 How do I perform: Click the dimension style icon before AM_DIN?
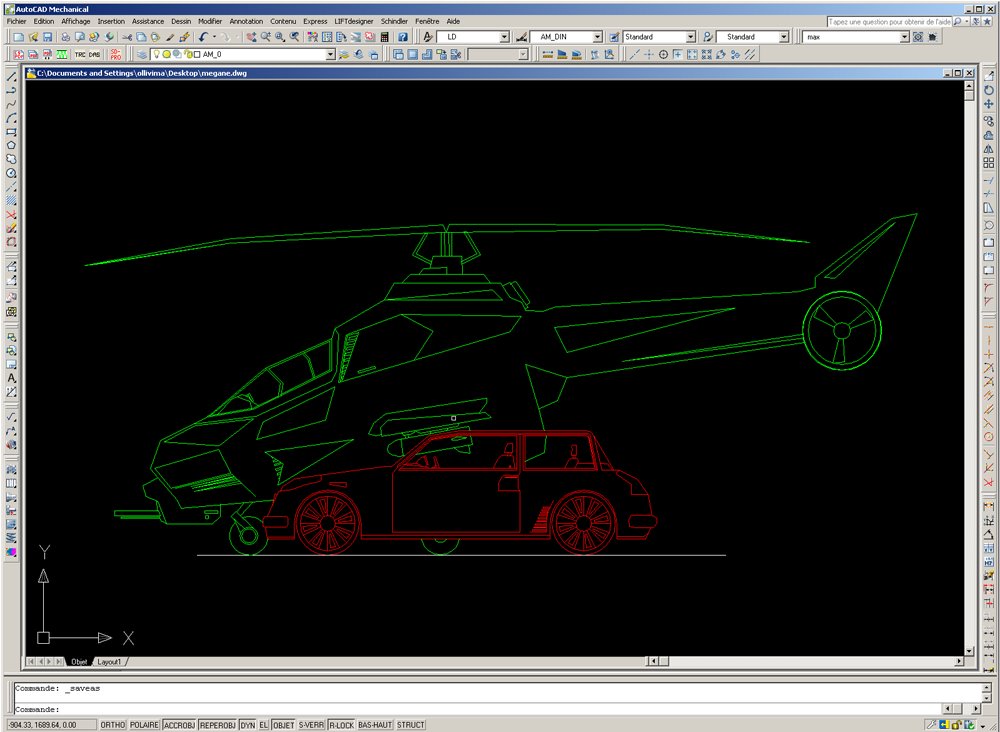tap(521, 37)
